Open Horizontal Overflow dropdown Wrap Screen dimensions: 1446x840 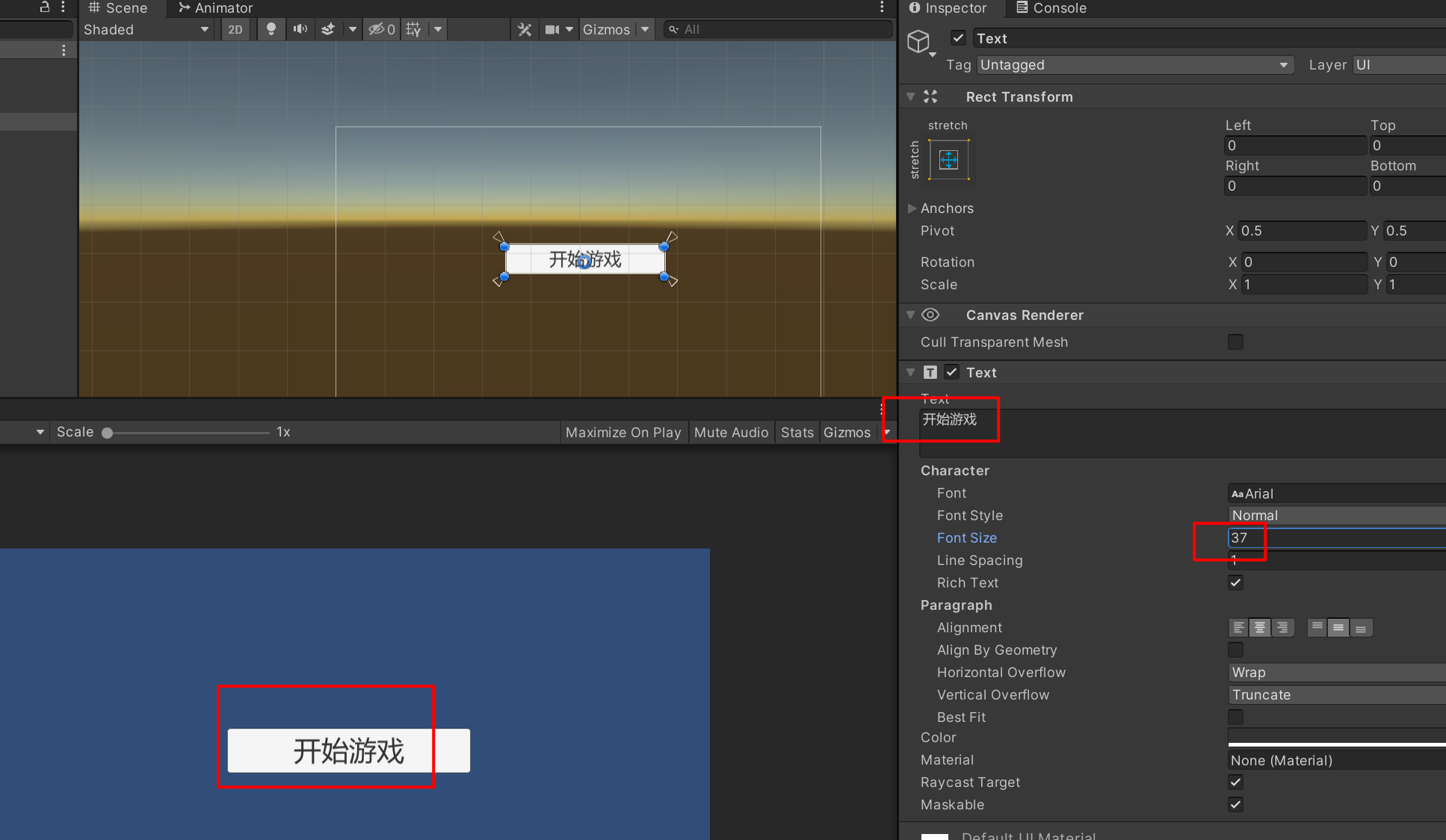[1336, 673]
